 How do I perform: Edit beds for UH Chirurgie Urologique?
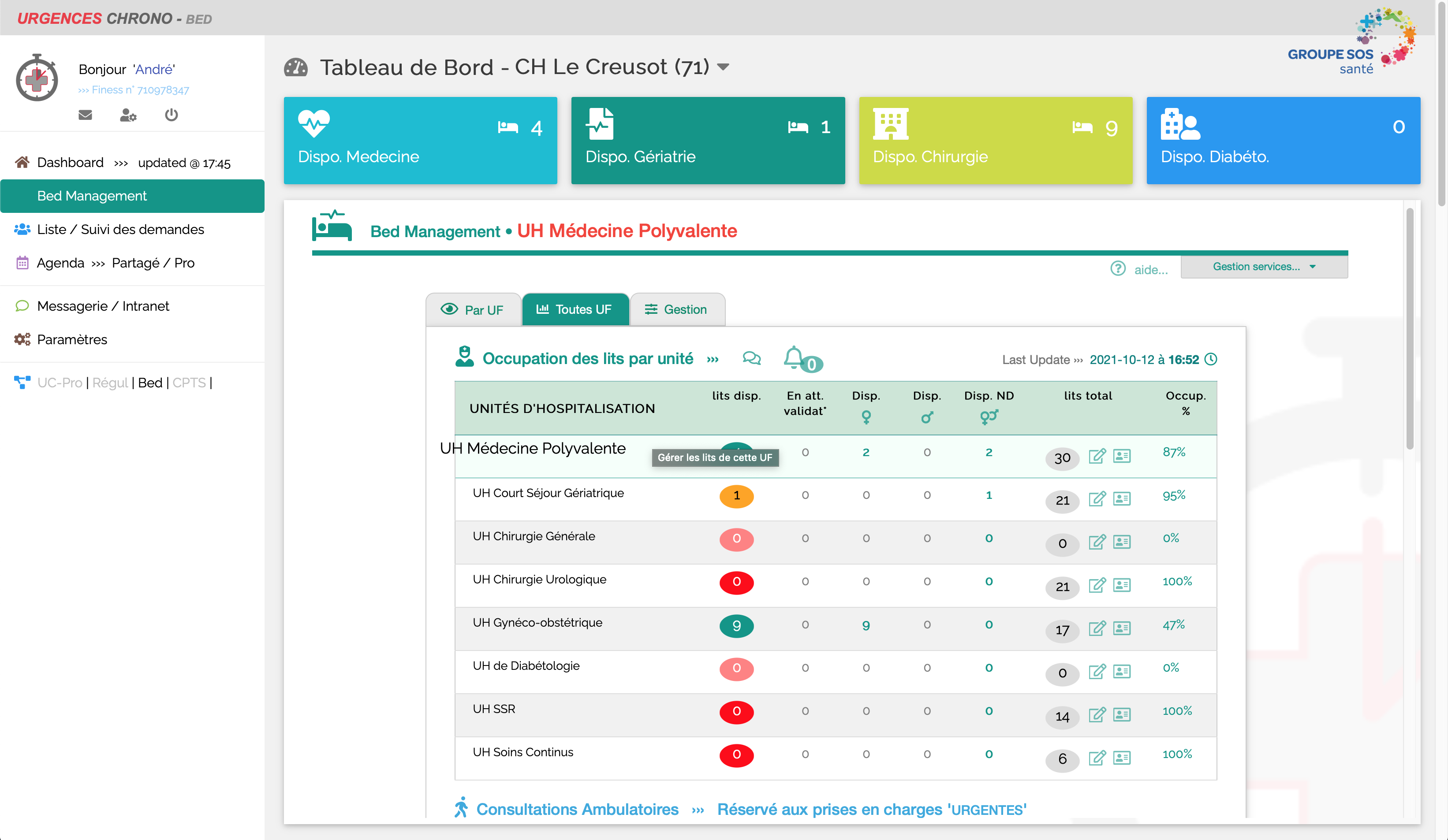tap(1097, 584)
